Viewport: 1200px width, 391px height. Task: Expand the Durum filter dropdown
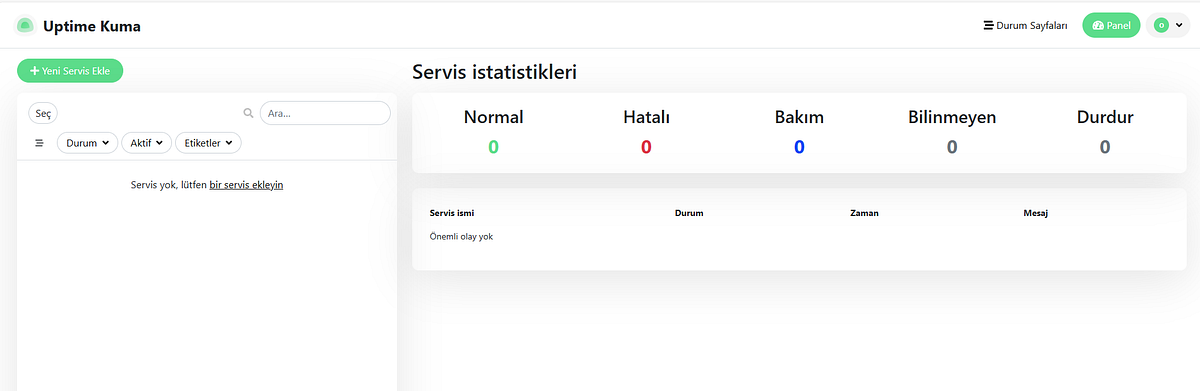pos(88,143)
